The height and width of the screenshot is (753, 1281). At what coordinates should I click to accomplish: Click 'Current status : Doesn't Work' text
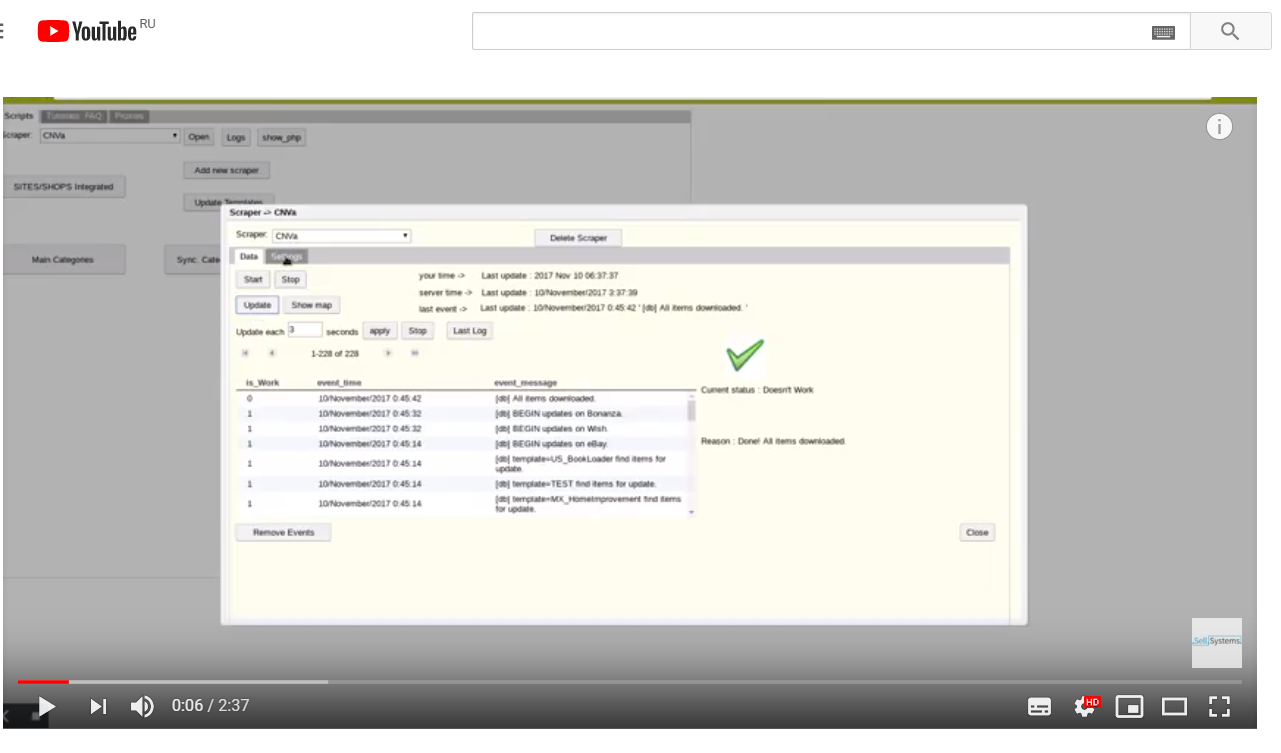click(x=757, y=390)
